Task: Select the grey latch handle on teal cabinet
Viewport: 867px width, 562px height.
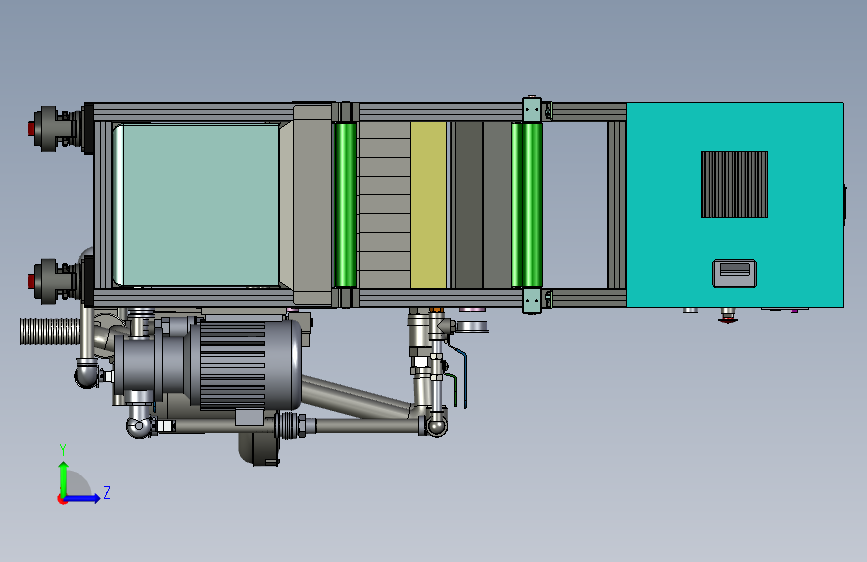Action: pos(734,273)
